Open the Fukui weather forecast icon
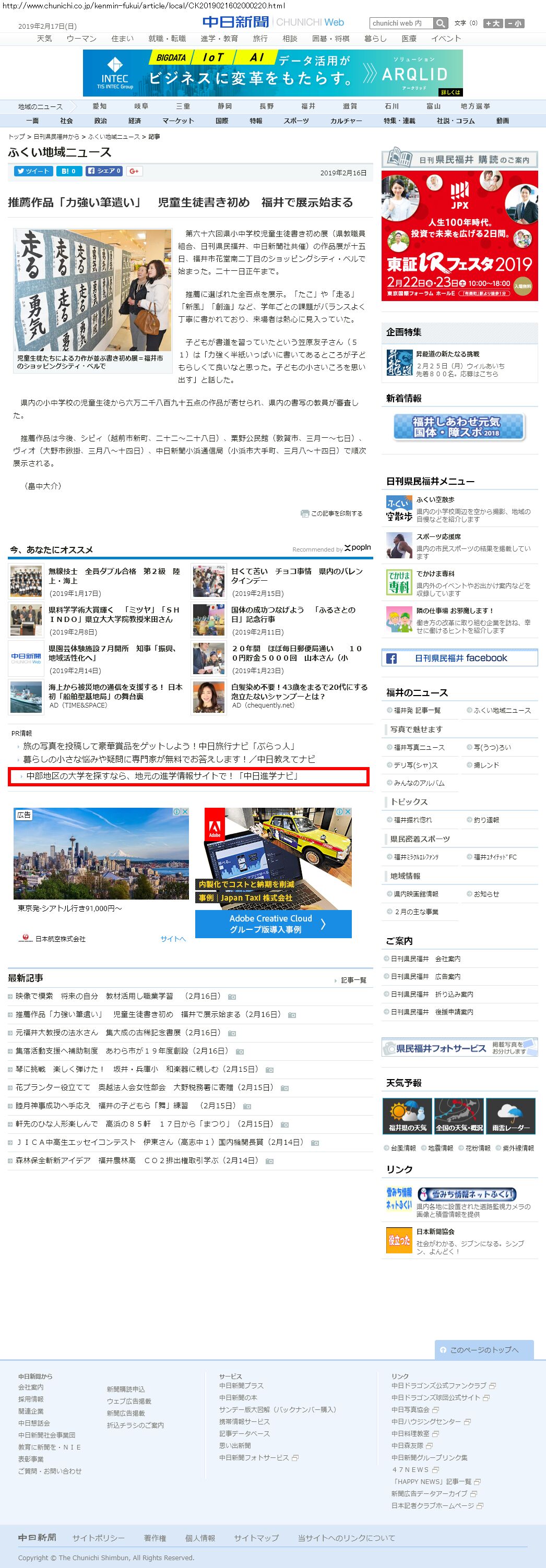546x1568 pixels. tap(407, 1115)
